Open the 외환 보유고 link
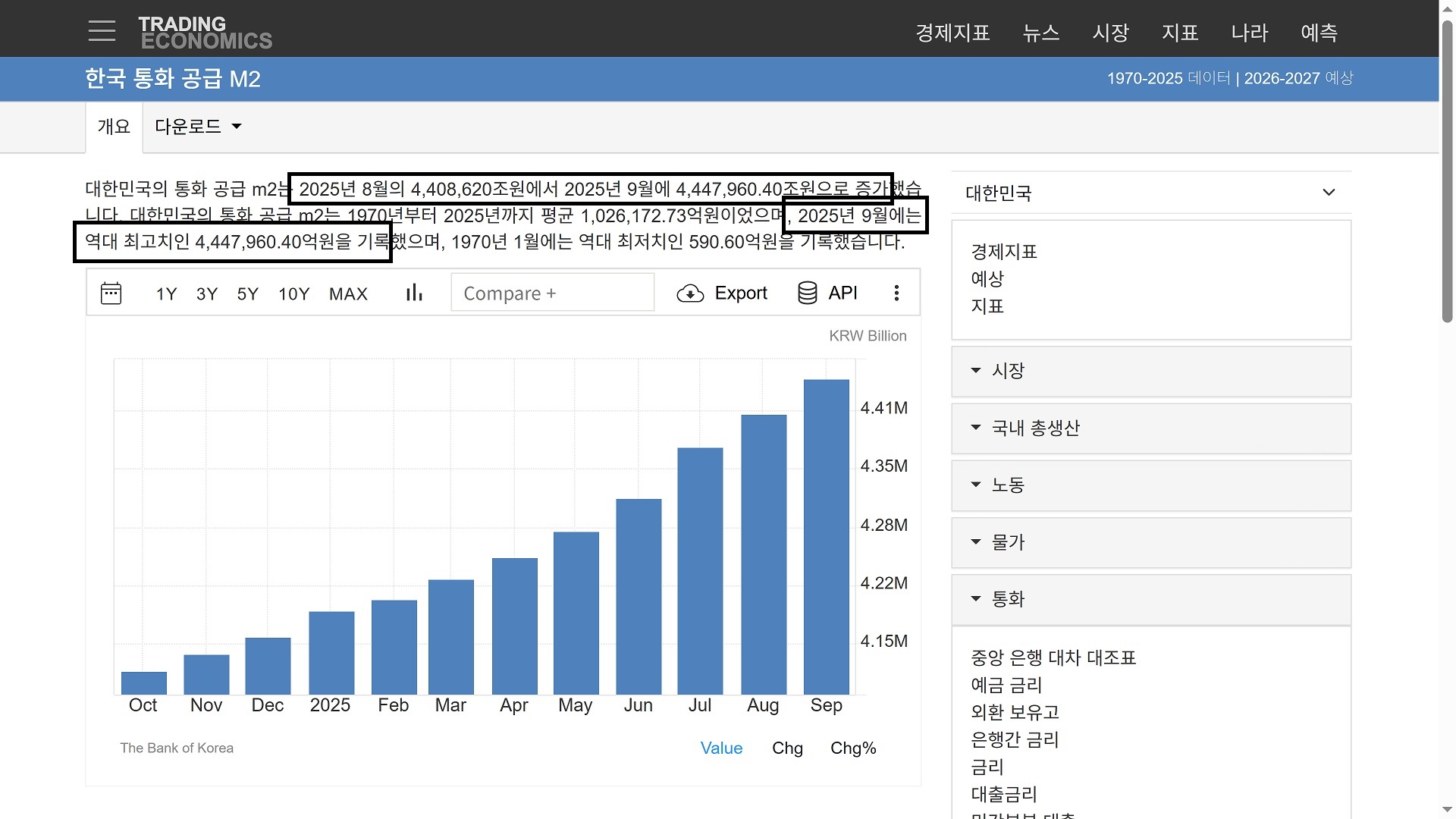 (1015, 712)
